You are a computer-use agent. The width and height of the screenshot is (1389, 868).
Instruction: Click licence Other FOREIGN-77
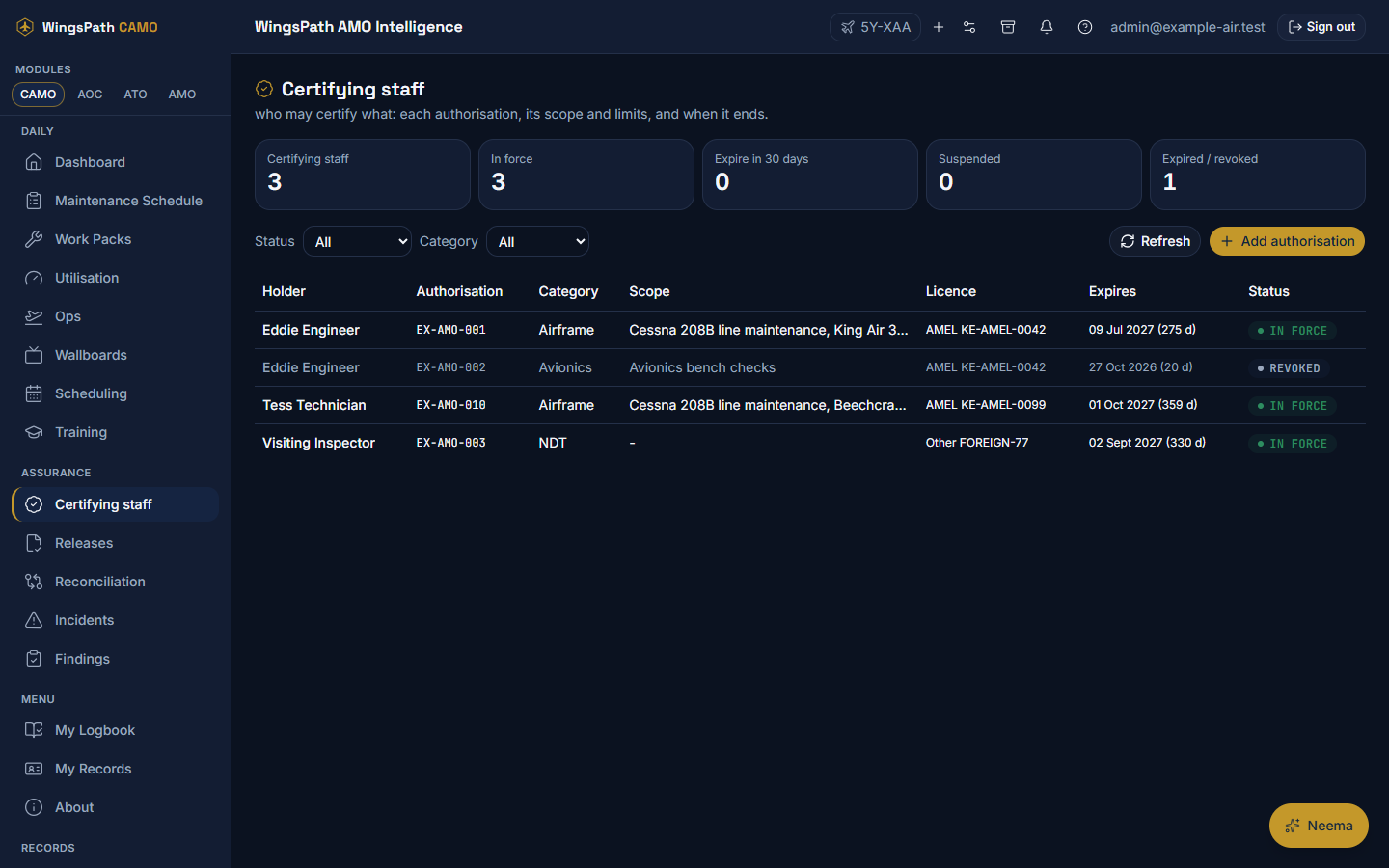(x=977, y=443)
